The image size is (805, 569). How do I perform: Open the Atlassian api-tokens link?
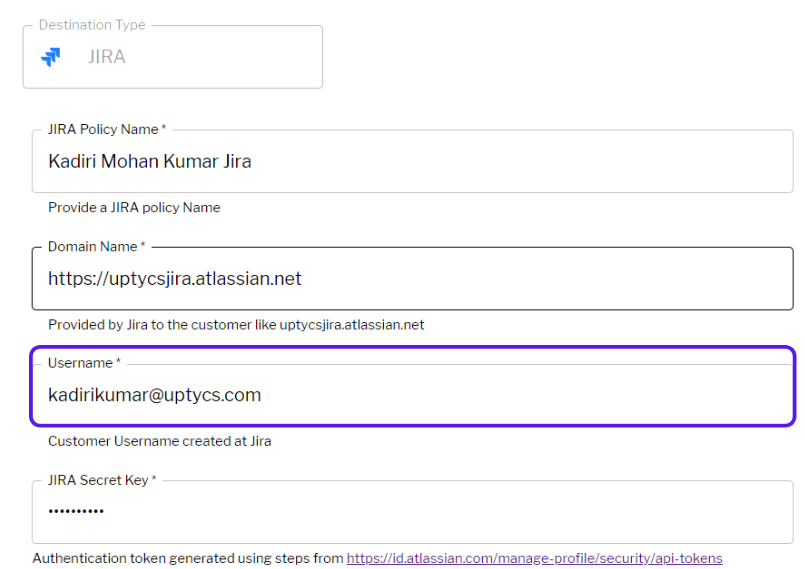click(534, 558)
